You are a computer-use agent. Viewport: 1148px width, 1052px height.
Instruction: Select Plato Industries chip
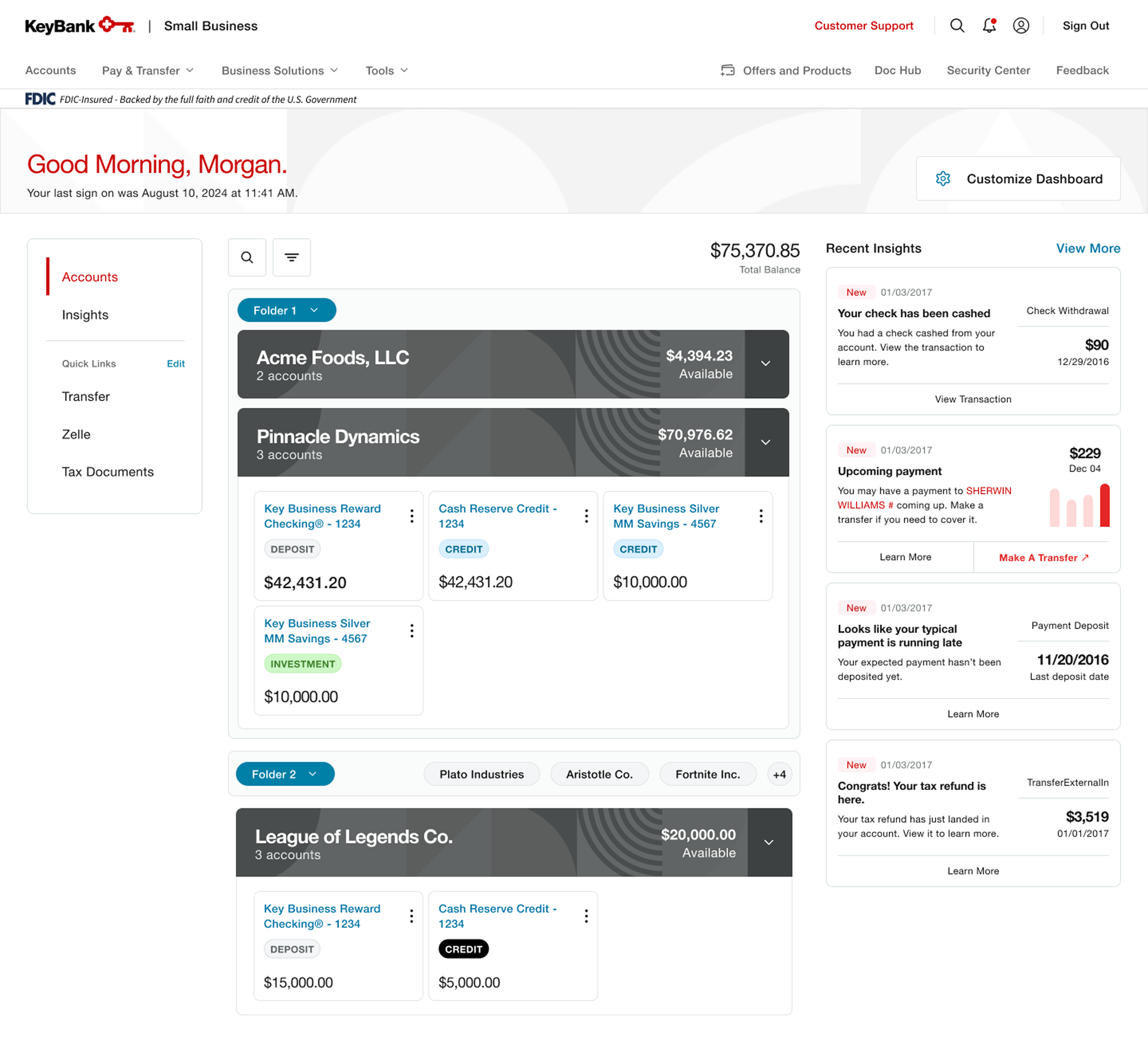pos(481,774)
